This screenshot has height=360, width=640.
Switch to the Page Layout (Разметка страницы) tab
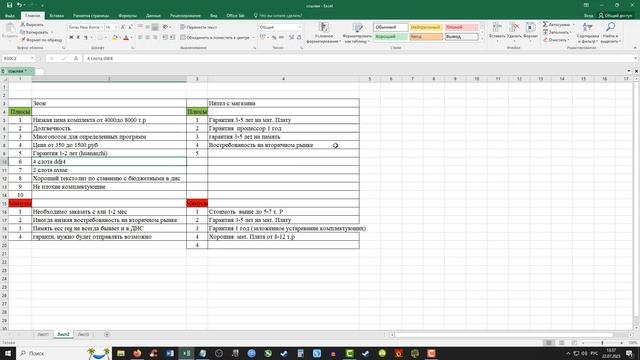tap(91, 16)
